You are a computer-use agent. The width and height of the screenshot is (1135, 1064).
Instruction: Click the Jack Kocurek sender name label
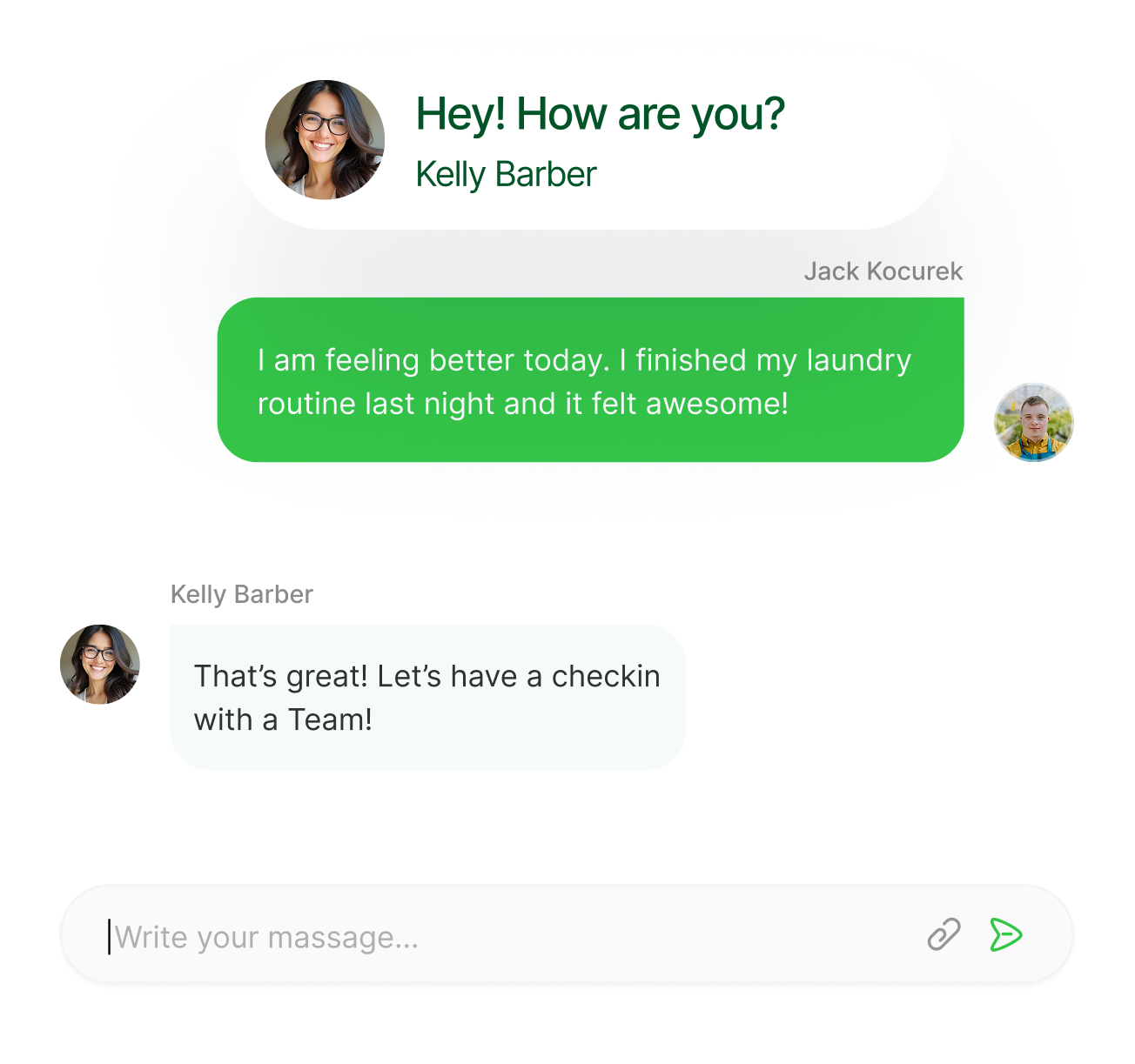(883, 271)
